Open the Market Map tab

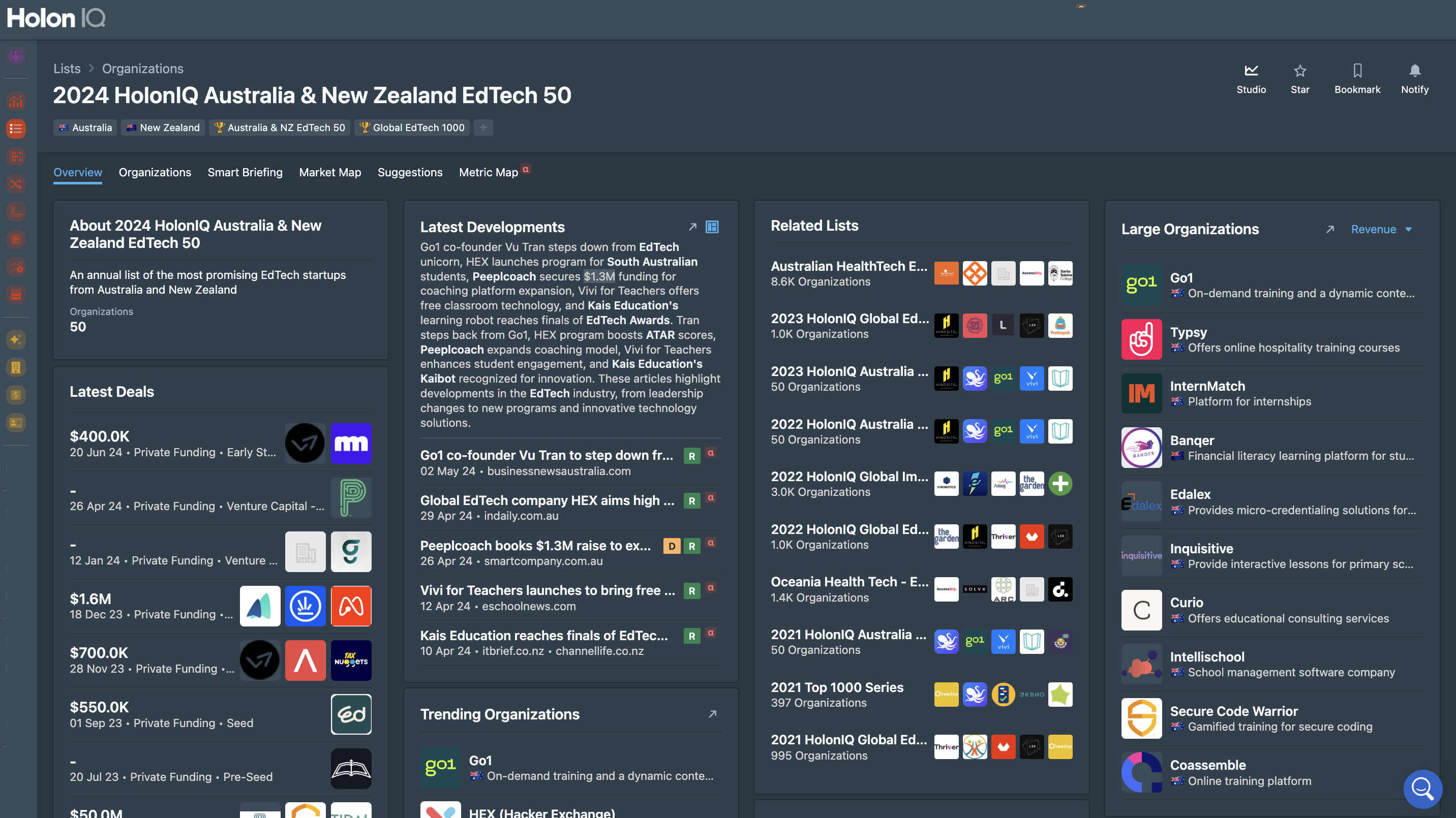[330, 172]
